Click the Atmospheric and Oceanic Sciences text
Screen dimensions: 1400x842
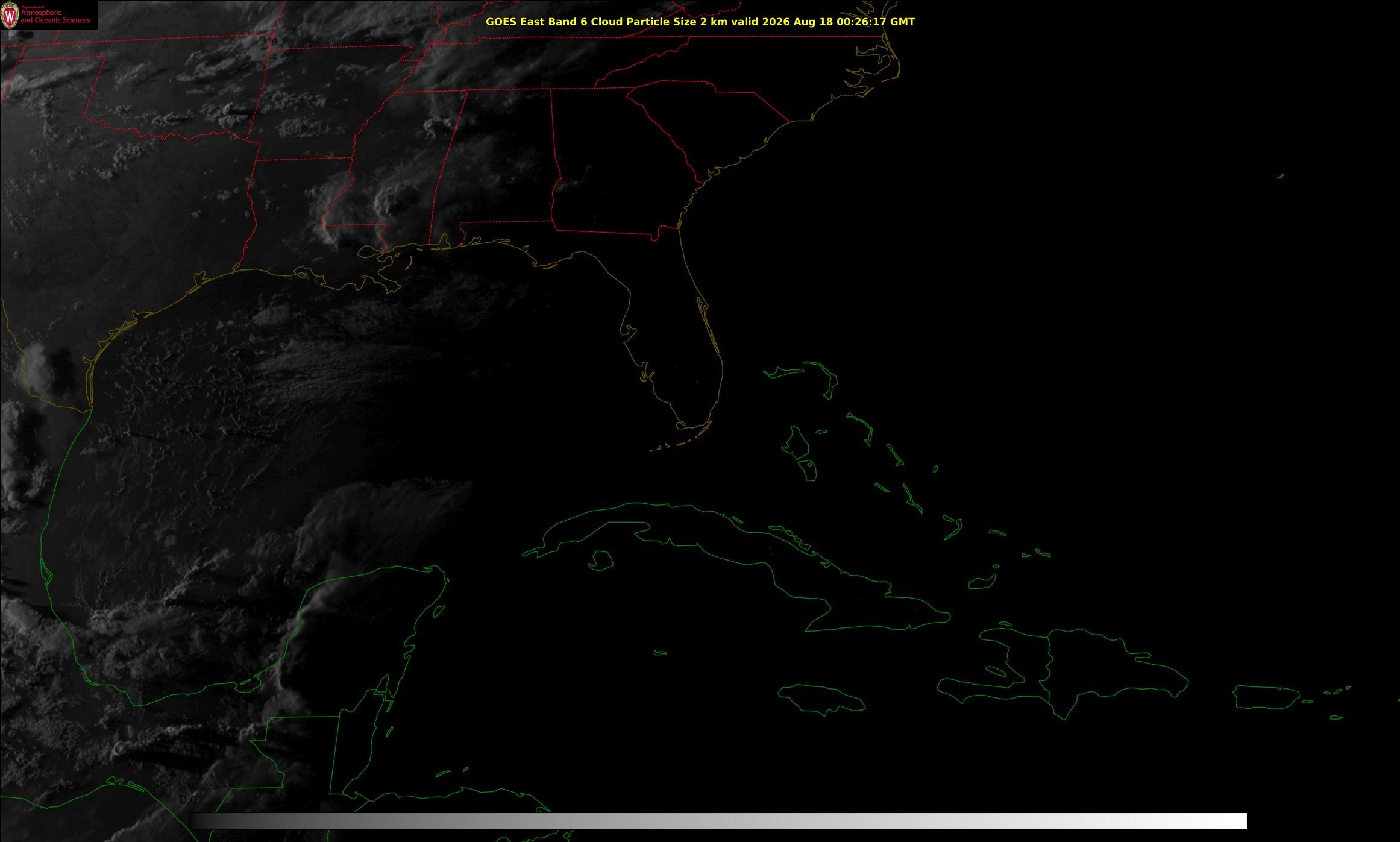click(55, 17)
